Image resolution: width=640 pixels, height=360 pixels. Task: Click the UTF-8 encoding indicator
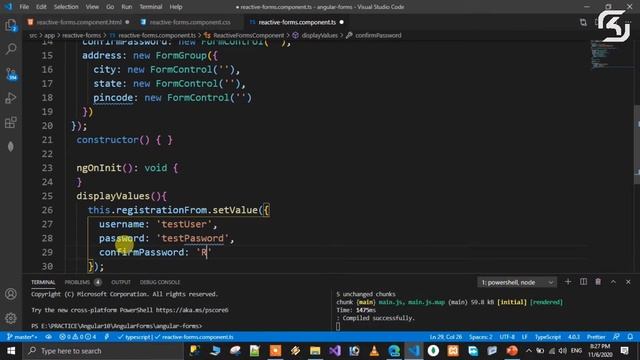pyautogui.click(x=507, y=337)
